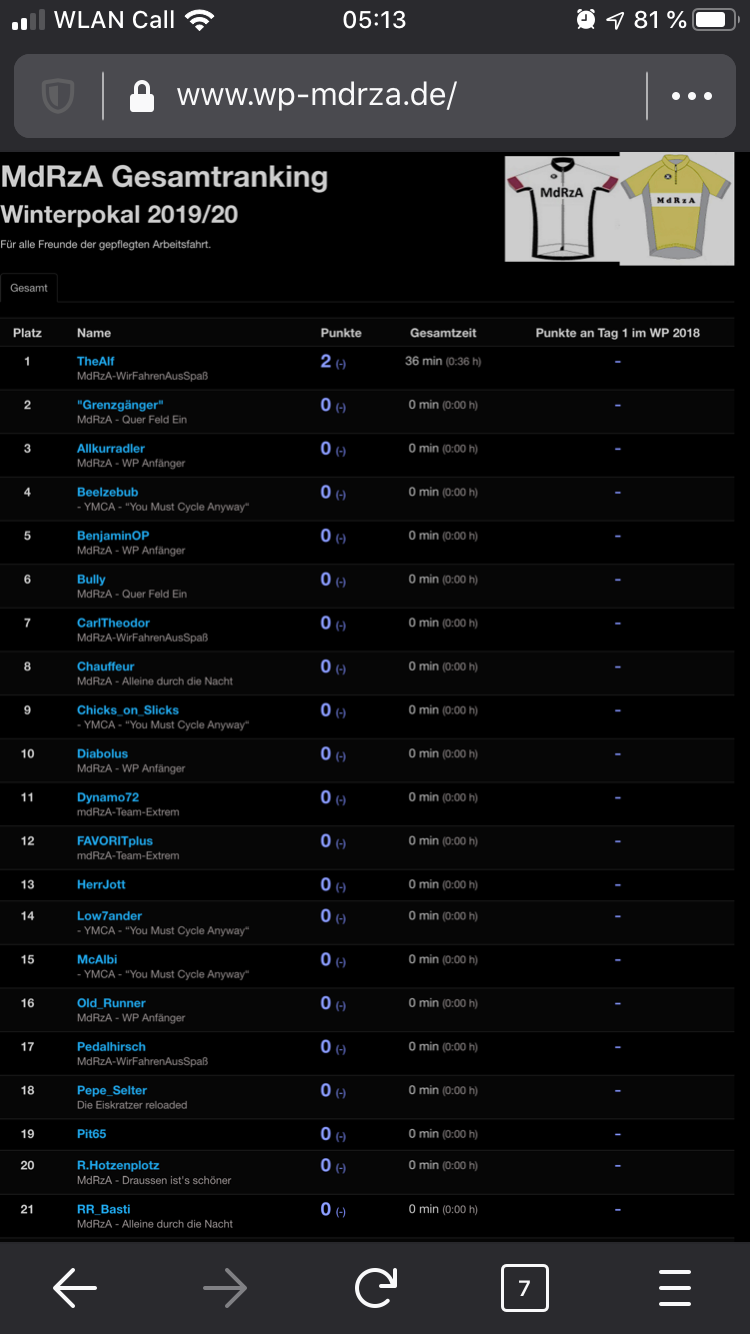Navigate forward using the forward arrow

225,1288
